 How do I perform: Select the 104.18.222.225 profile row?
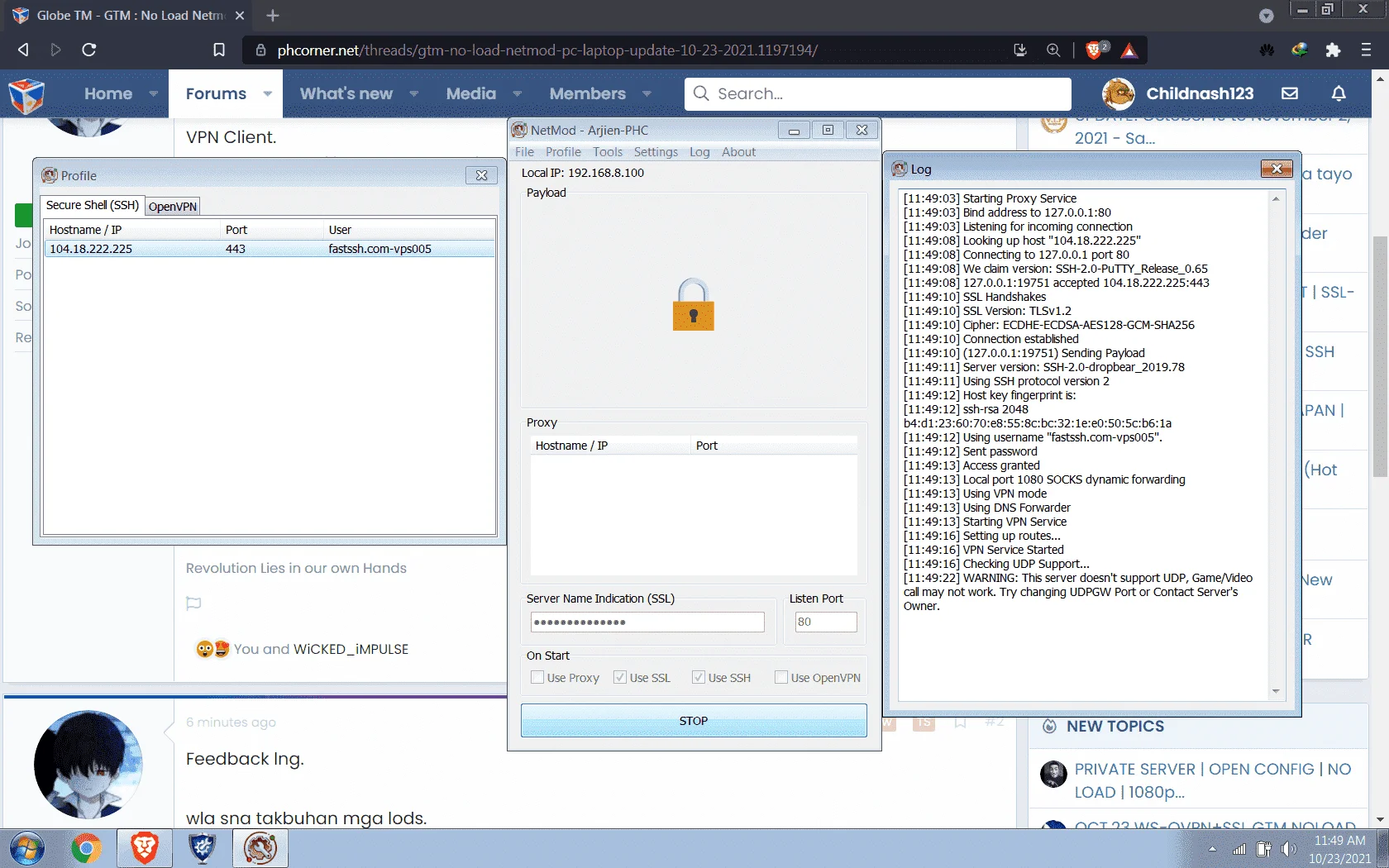(x=270, y=249)
